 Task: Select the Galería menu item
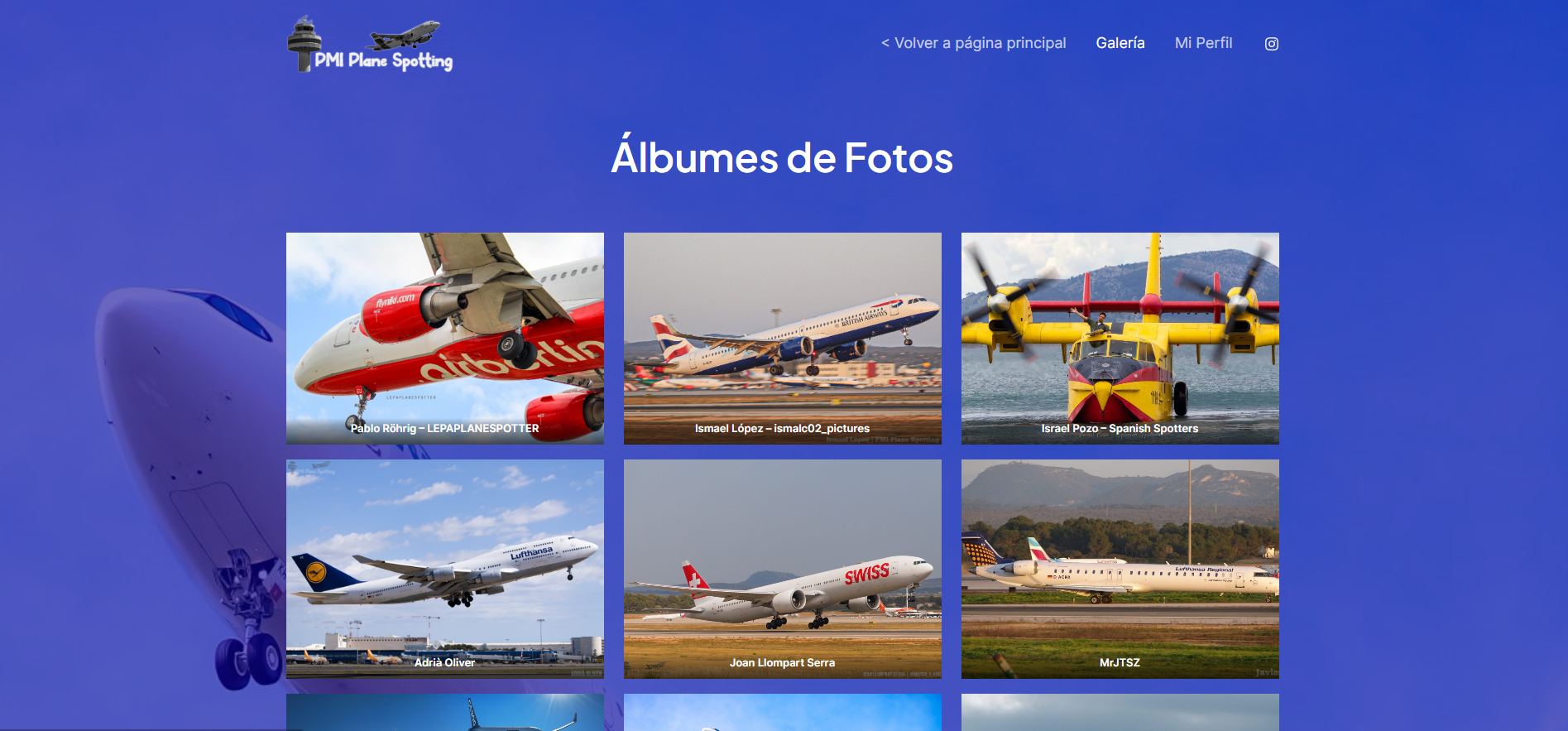point(1120,43)
